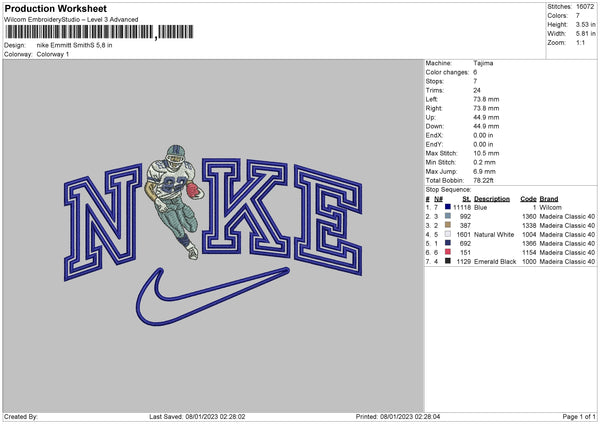The image size is (600, 424).
Task: Click the red swatch in row 6
Action: tap(448, 252)
